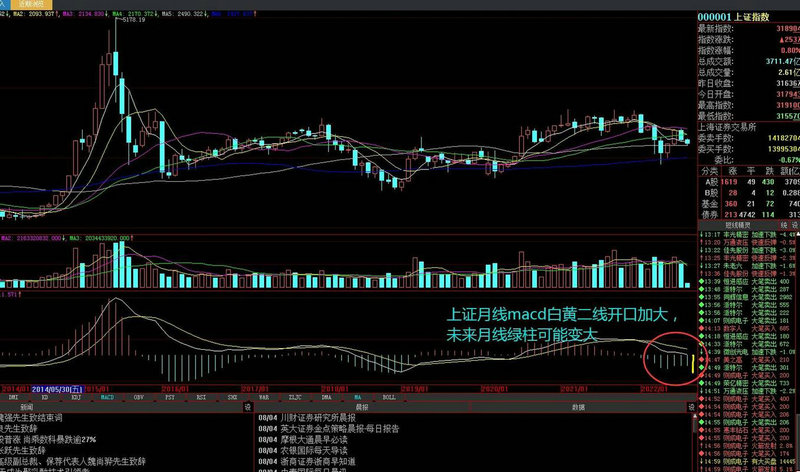The height and width of the screenshot is (472, 800).
Task: Select the RSI indicator tab
Action: pos(201,397)
